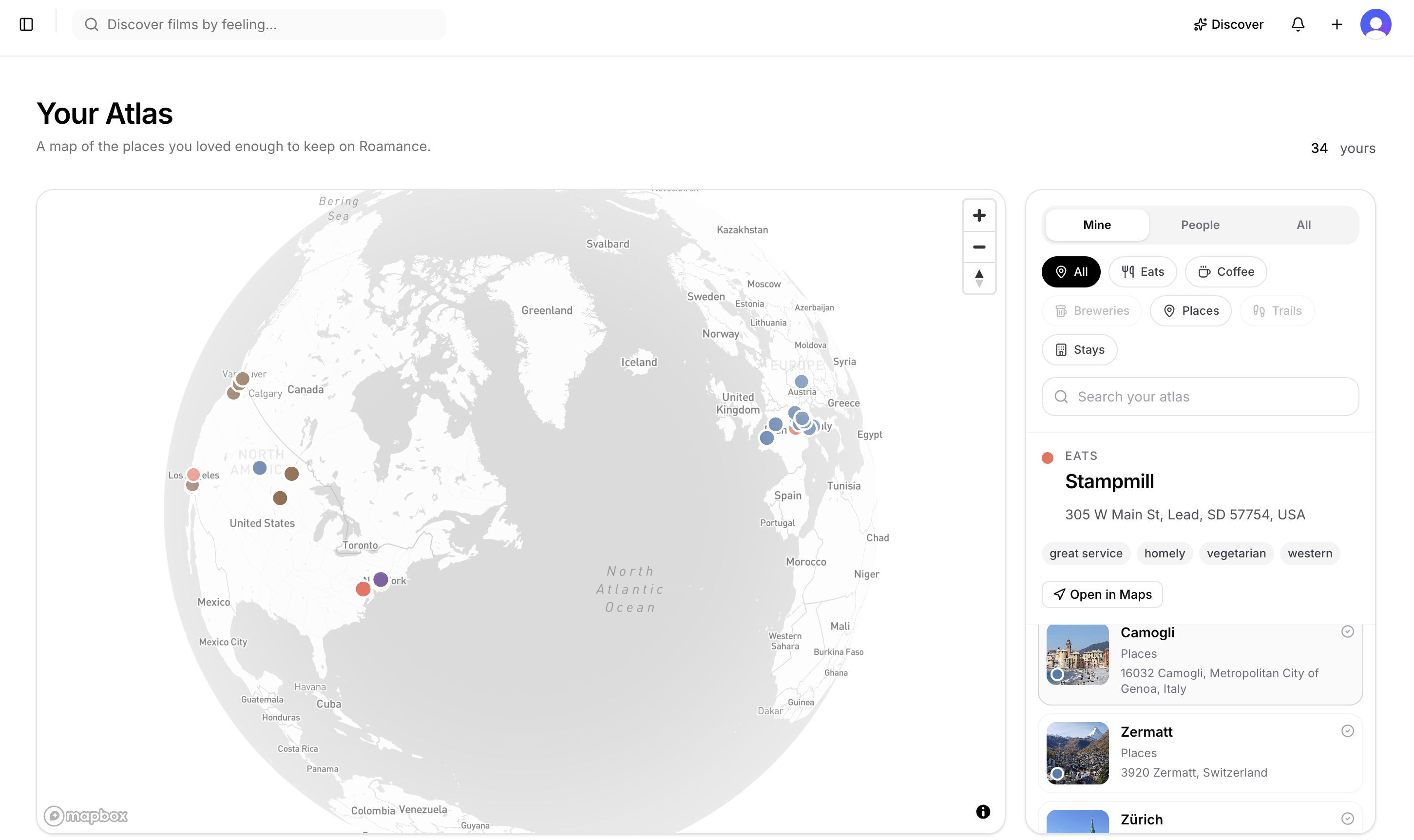Switch to the Mine tab

[x=1096, y=225]
